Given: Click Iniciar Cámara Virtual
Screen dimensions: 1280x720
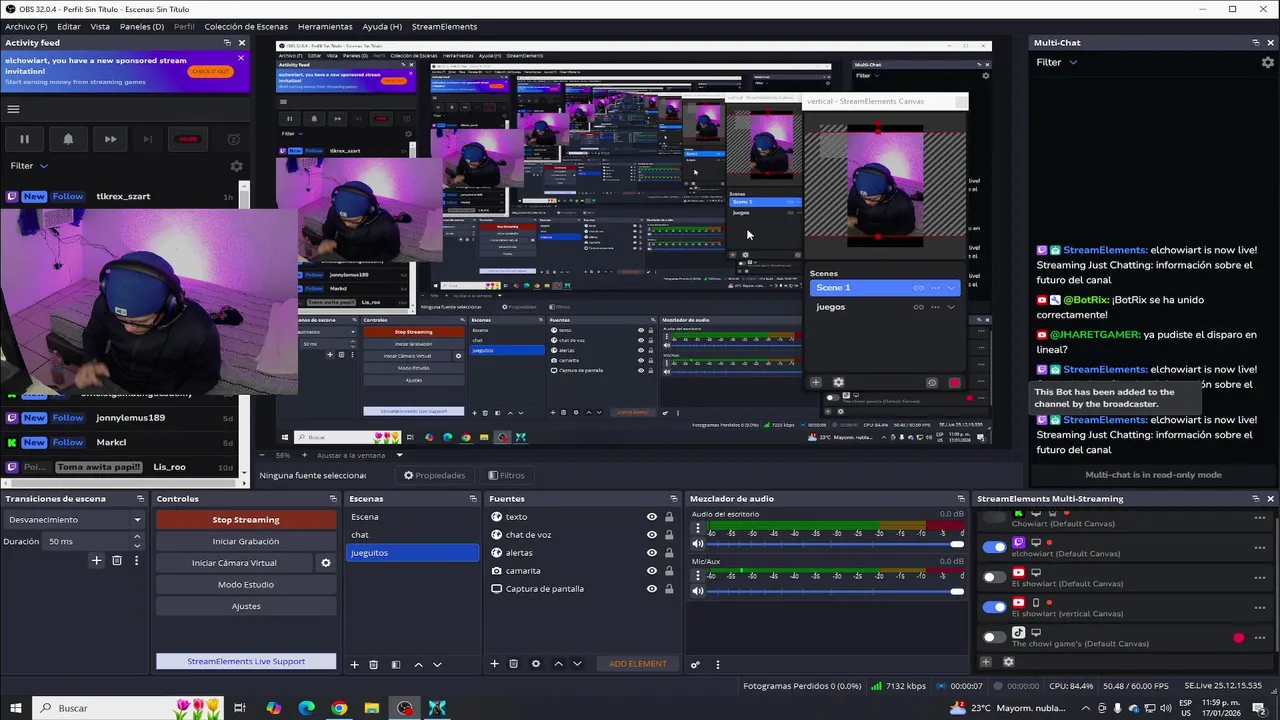Looking at the screenshot, I should (x=234, y=563).
